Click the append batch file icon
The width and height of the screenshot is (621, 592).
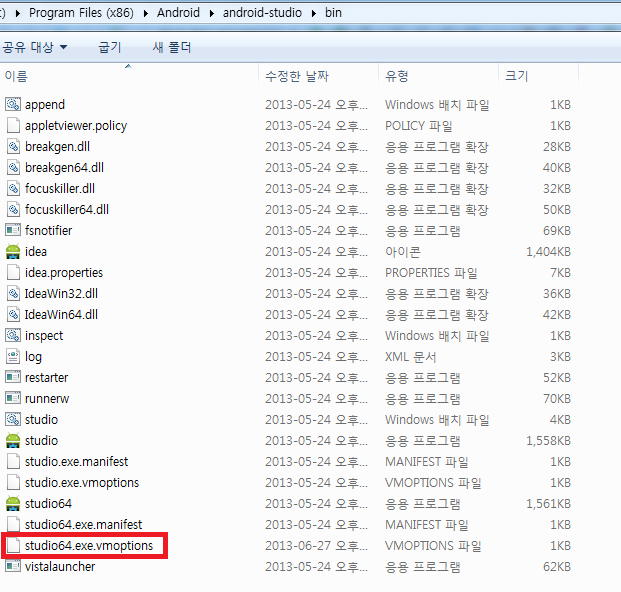(13, 105)
